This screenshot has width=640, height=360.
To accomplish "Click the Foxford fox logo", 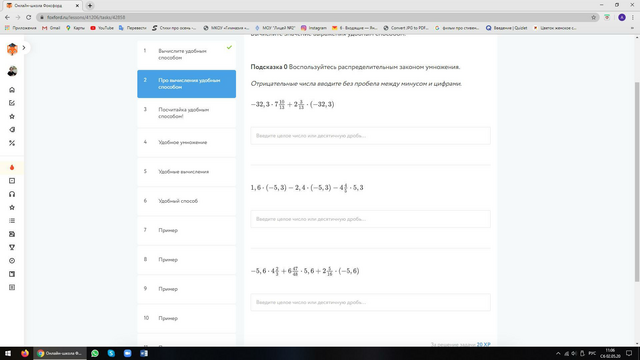I will [x=12, y=49].
